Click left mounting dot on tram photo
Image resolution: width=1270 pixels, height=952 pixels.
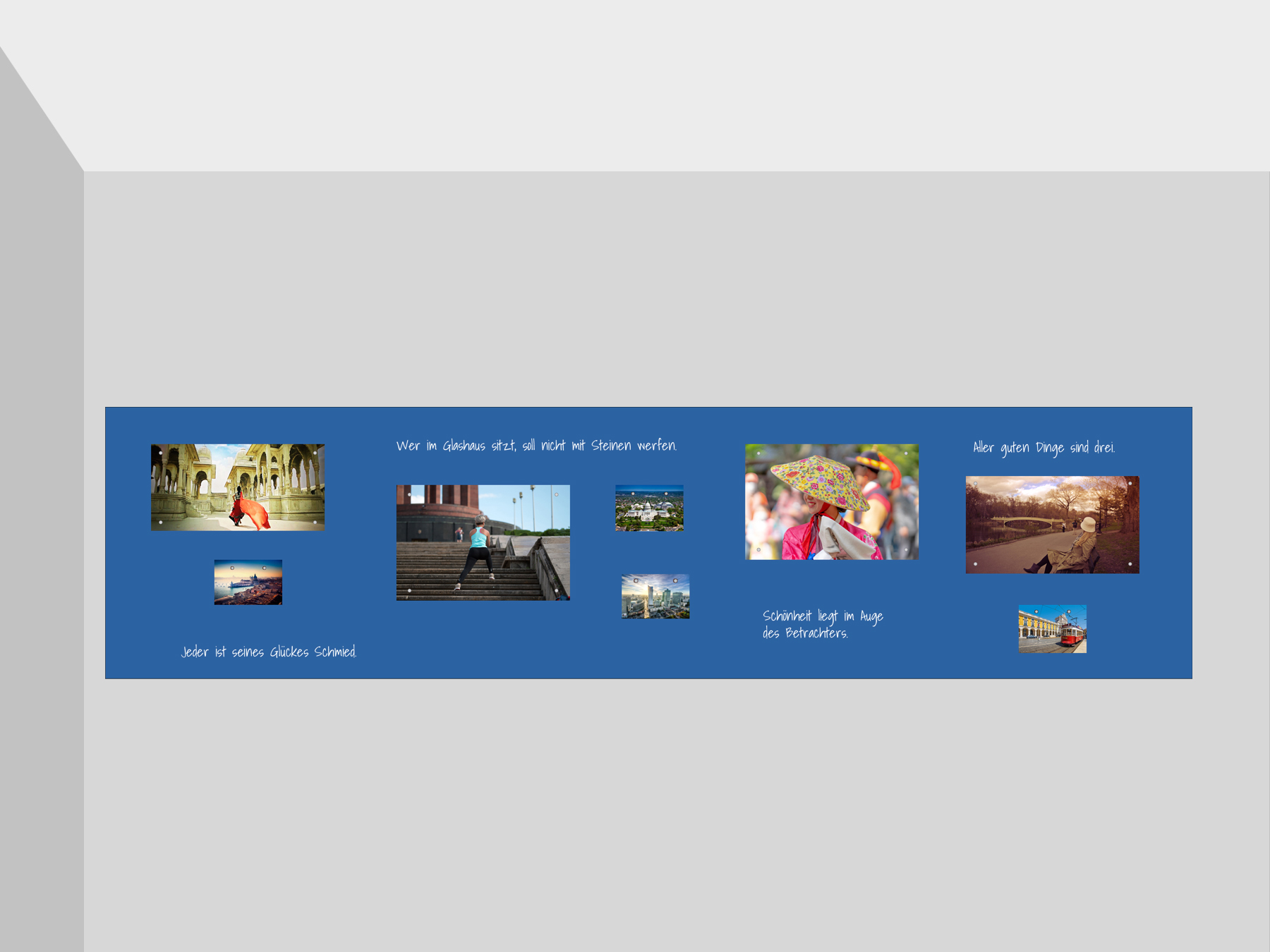pyautogui.click(x=1036, y=611)
